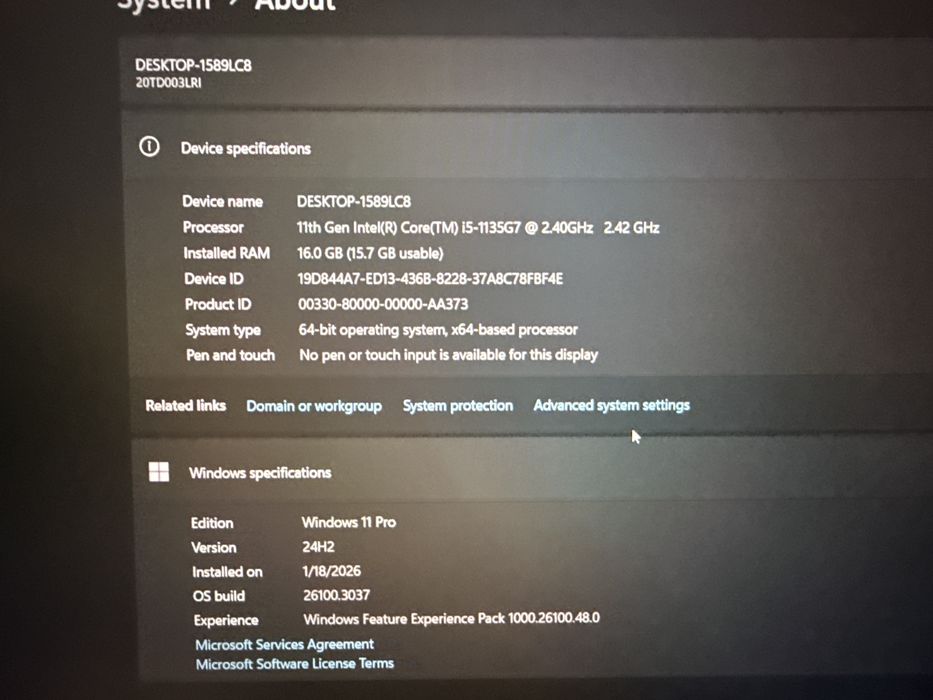Image resolution: width=933 pixels, height=700 pixels.
Task: Click the About page title heading
Action: pyautogui.click(x=295, y=5)
